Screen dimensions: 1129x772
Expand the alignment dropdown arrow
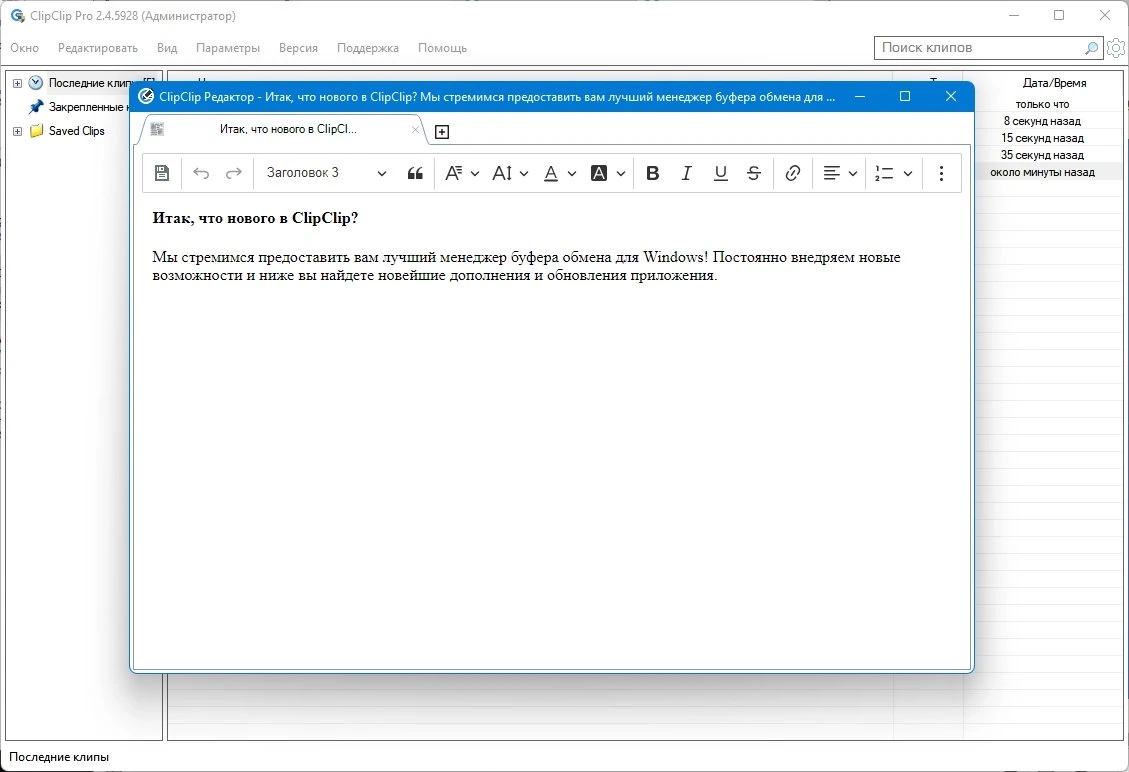pos(853,174)
